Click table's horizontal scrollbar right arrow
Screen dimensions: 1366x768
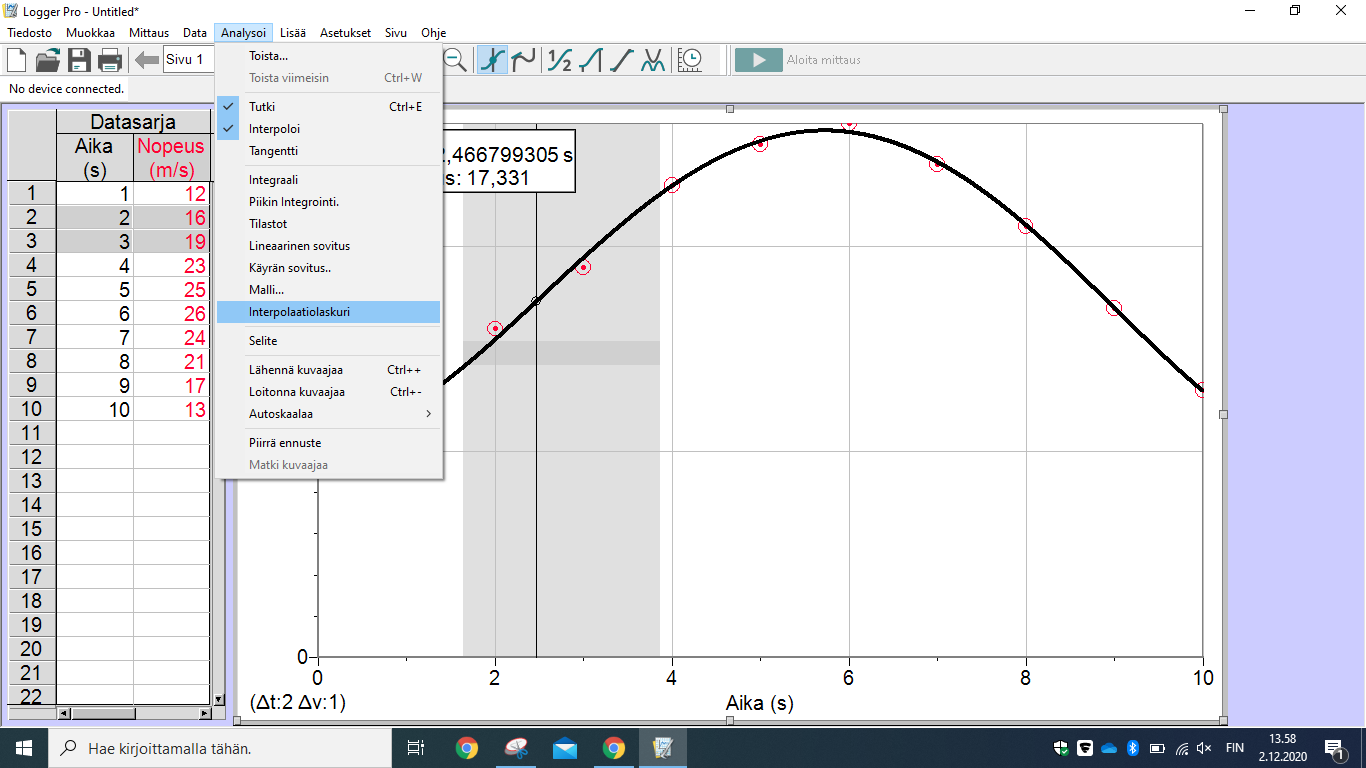pos(205,713)
